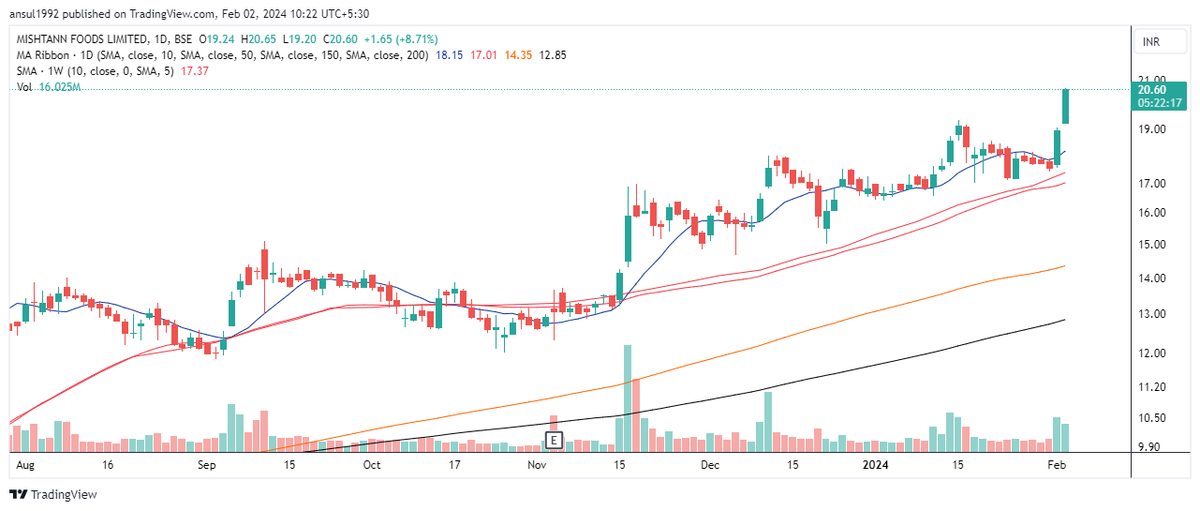Click the 12.00 price axis label
This screenshot has height=511, width=1200.
click(x=1153, y=353)
